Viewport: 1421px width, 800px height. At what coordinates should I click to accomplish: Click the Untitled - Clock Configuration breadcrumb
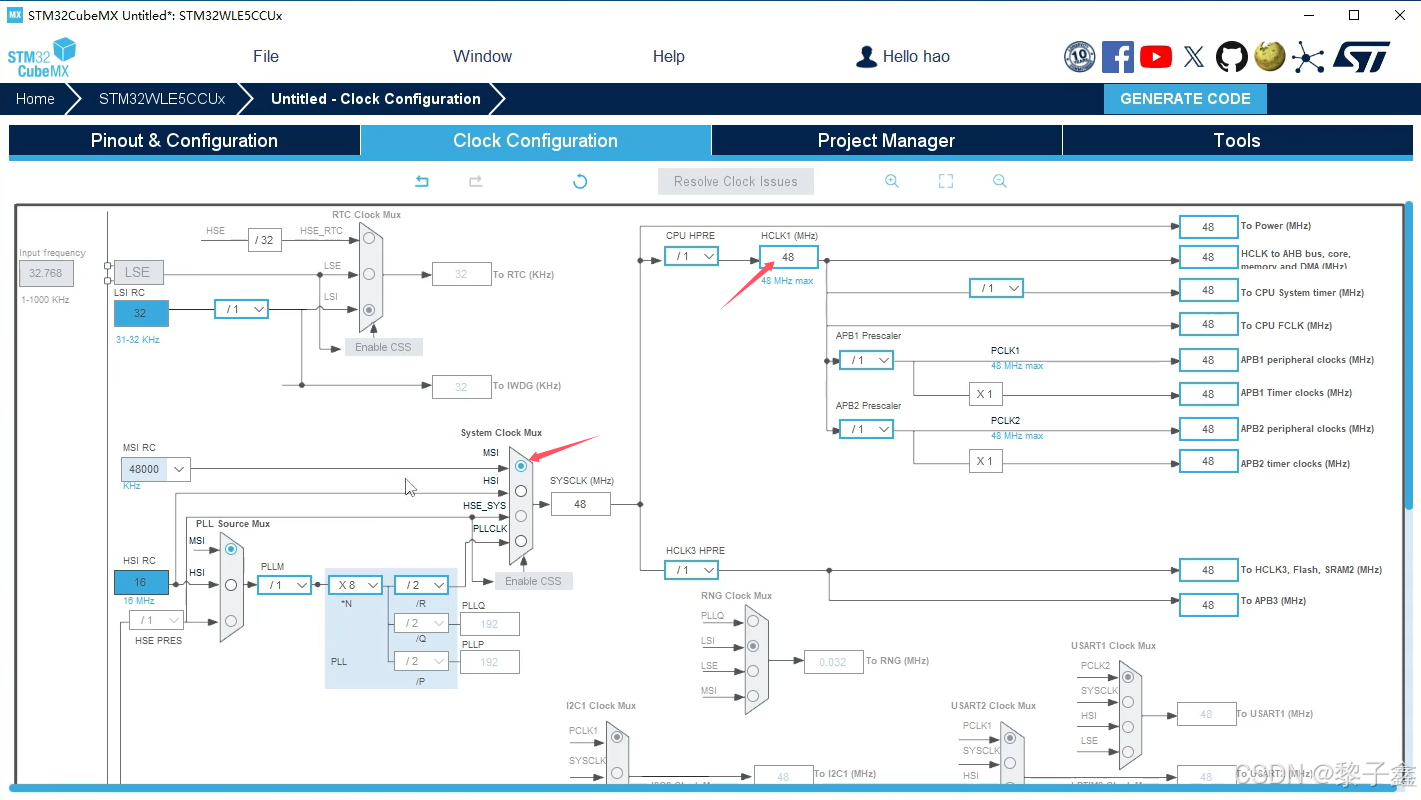(376, 99)
